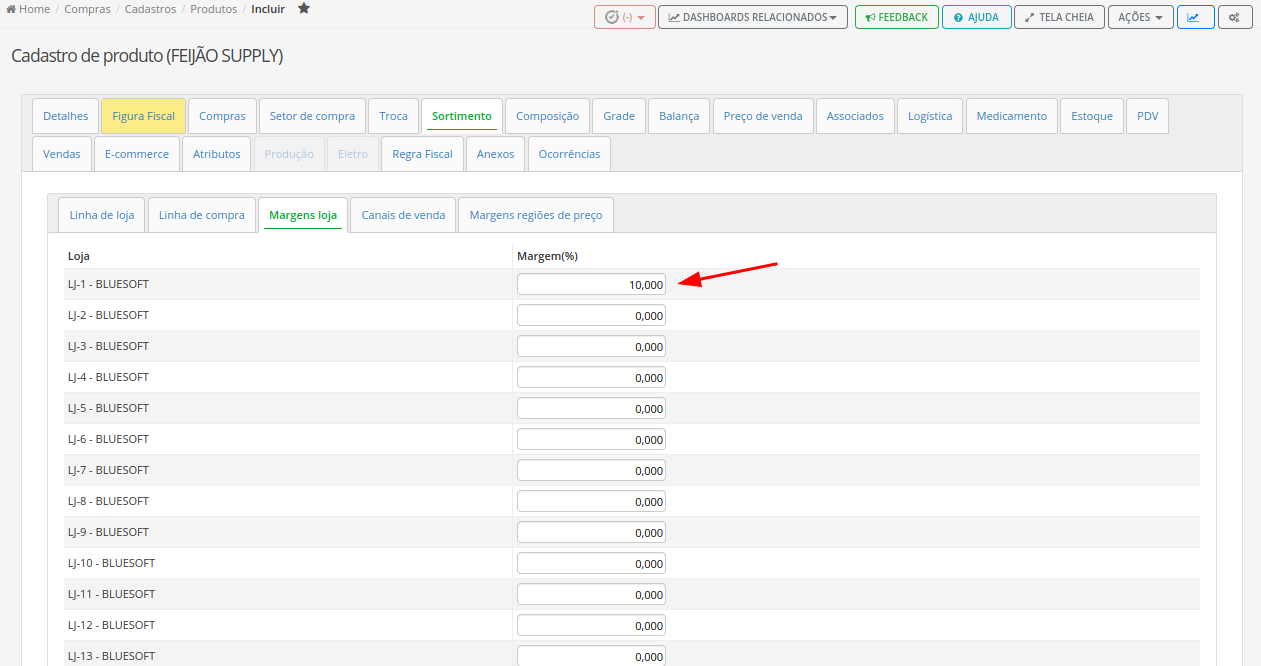
Task: Click the Compras breadcrumb link
Action: (x=87, y=9)
